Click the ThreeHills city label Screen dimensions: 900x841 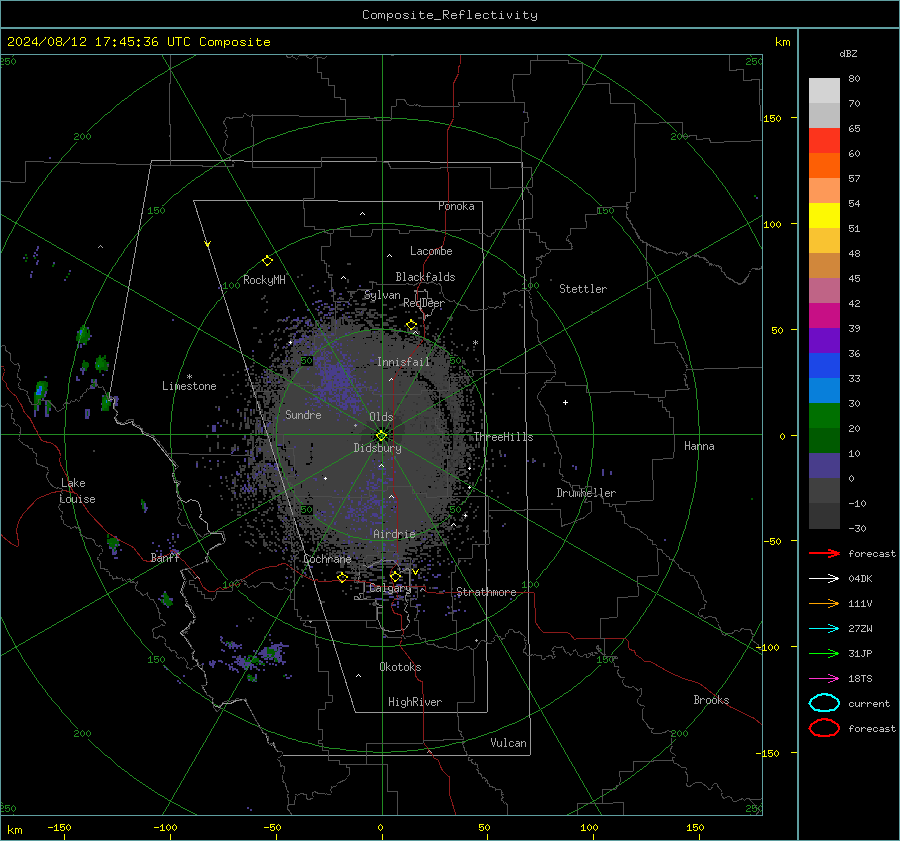pyautogui.click(x=503, y=437)
